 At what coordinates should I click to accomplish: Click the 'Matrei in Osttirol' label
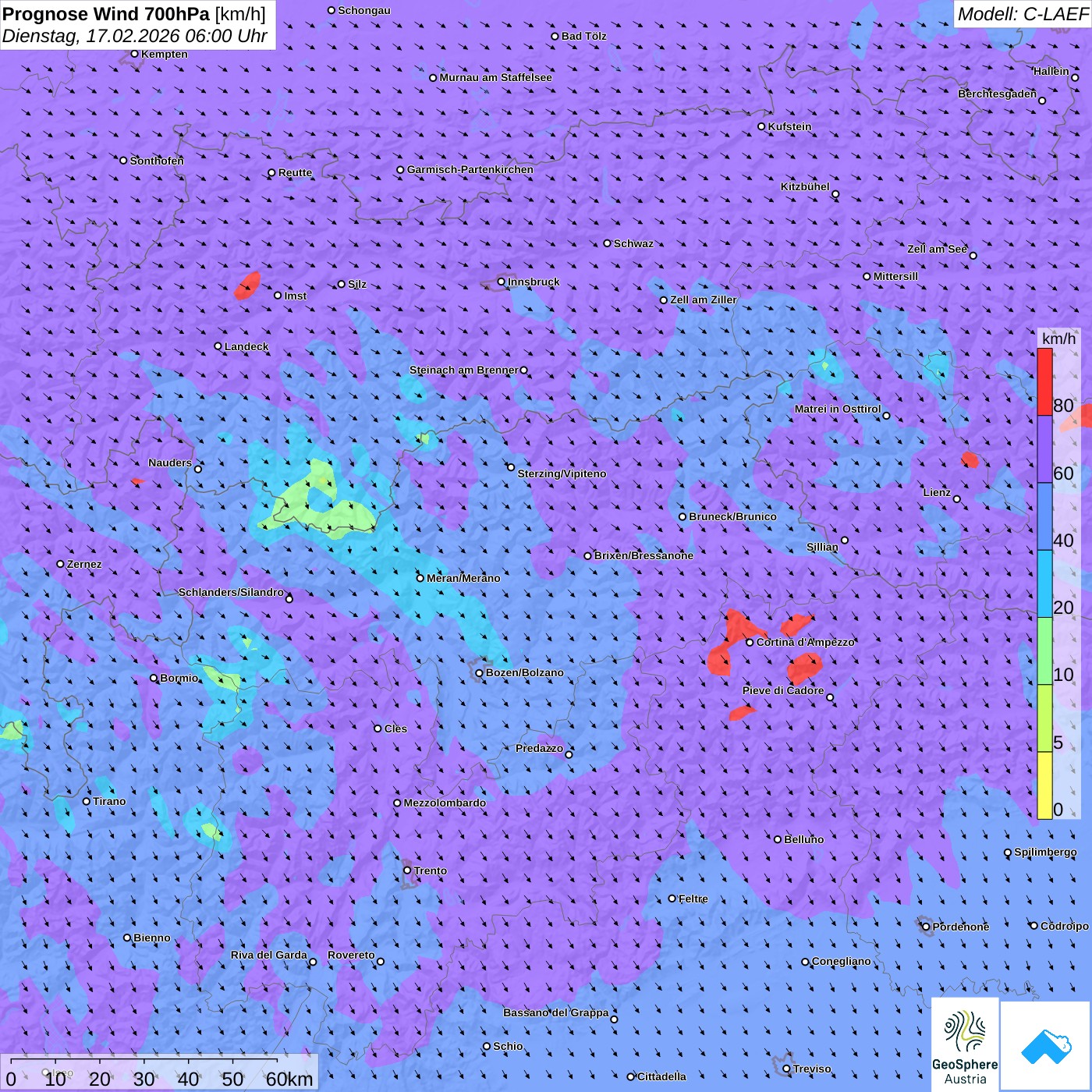[x=838, y=409]
